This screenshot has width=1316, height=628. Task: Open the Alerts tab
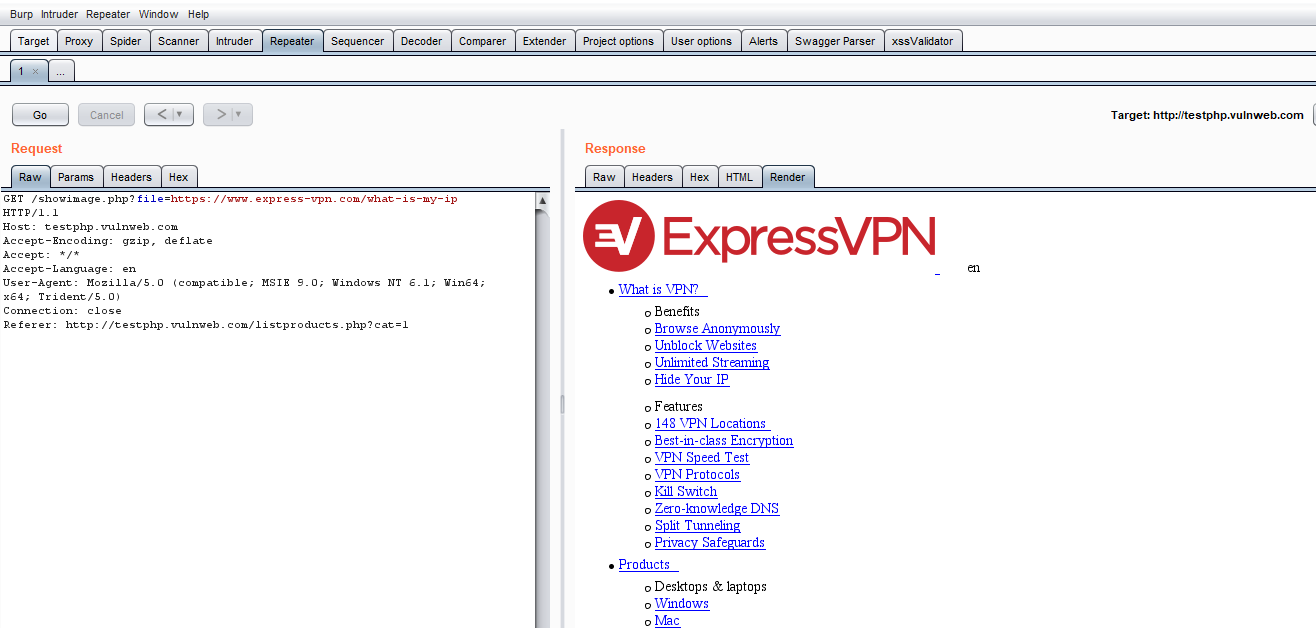tap(763, 41)
